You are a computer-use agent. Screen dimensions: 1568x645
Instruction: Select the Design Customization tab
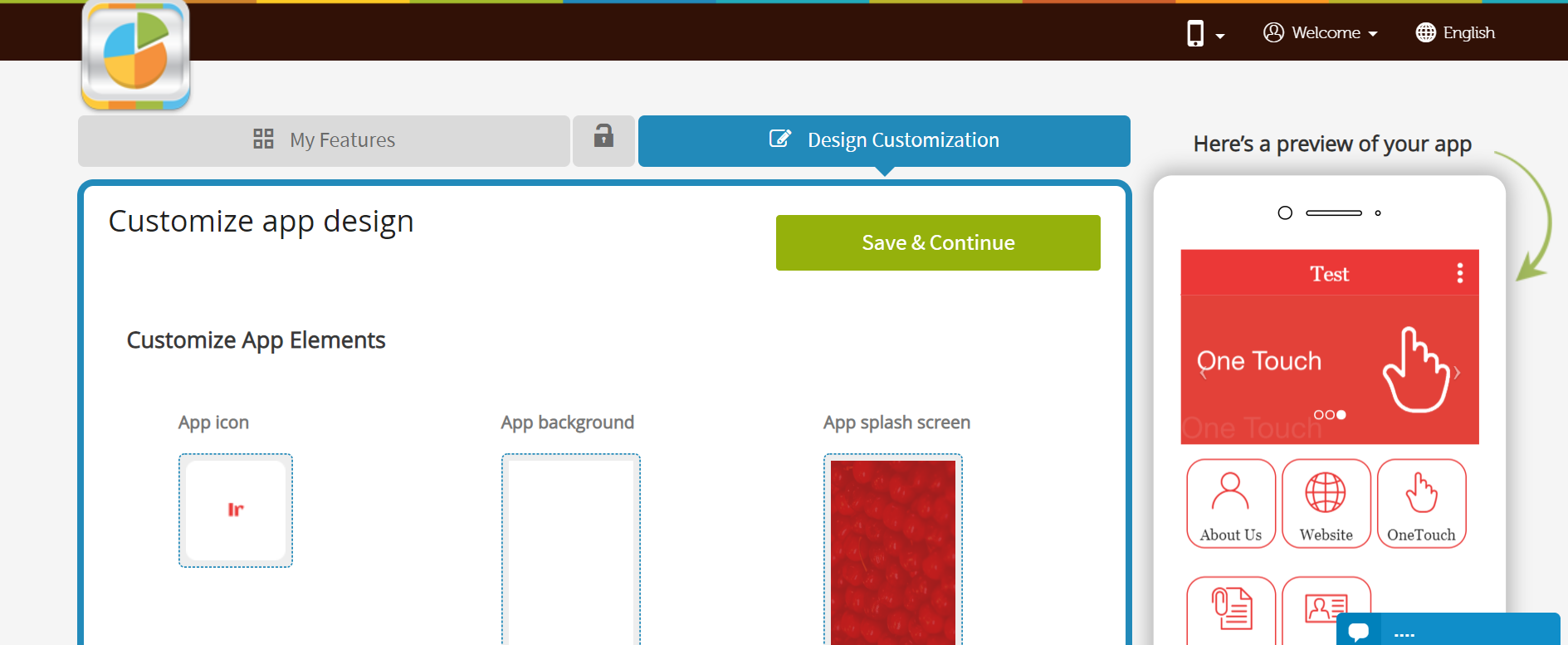click(x=884, y=140)
